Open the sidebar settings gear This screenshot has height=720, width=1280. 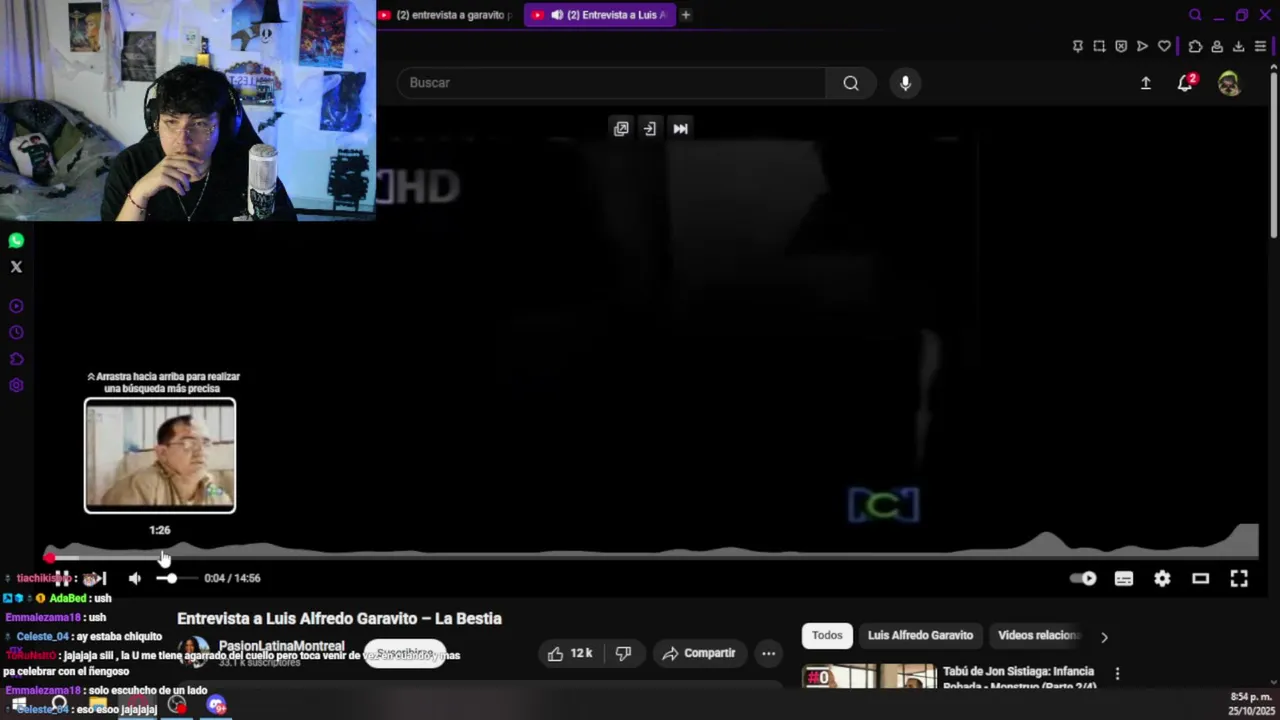click(16, 386)
